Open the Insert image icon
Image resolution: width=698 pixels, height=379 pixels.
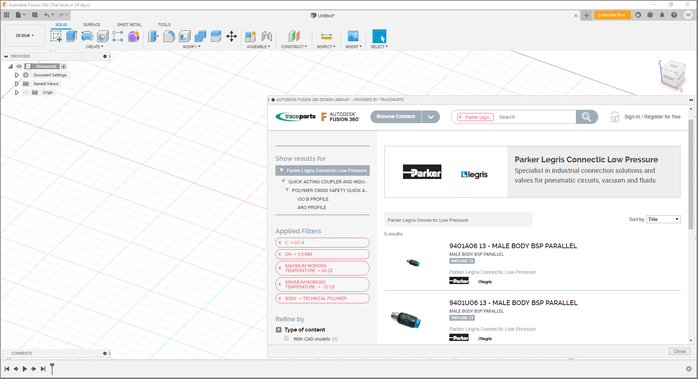point(353,36)
